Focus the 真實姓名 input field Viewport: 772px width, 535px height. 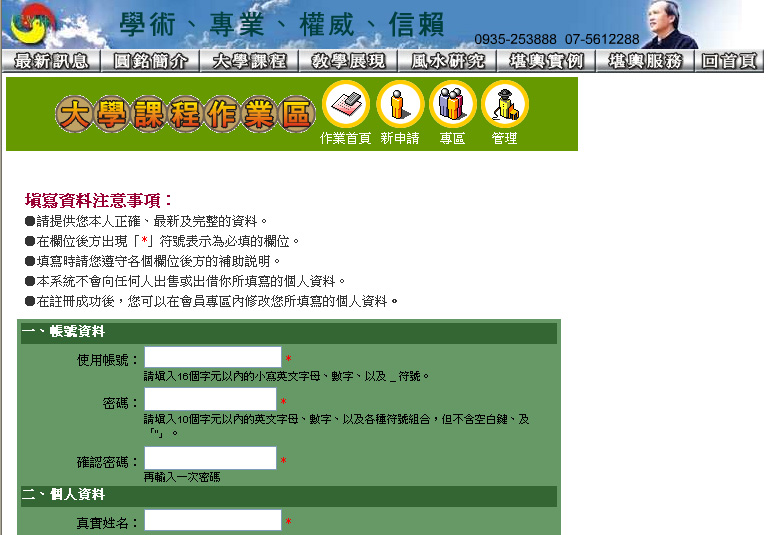click(213, 520)
